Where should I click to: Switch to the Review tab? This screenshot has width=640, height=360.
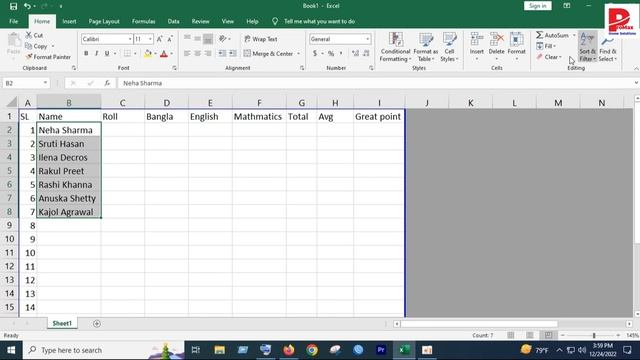200,21
